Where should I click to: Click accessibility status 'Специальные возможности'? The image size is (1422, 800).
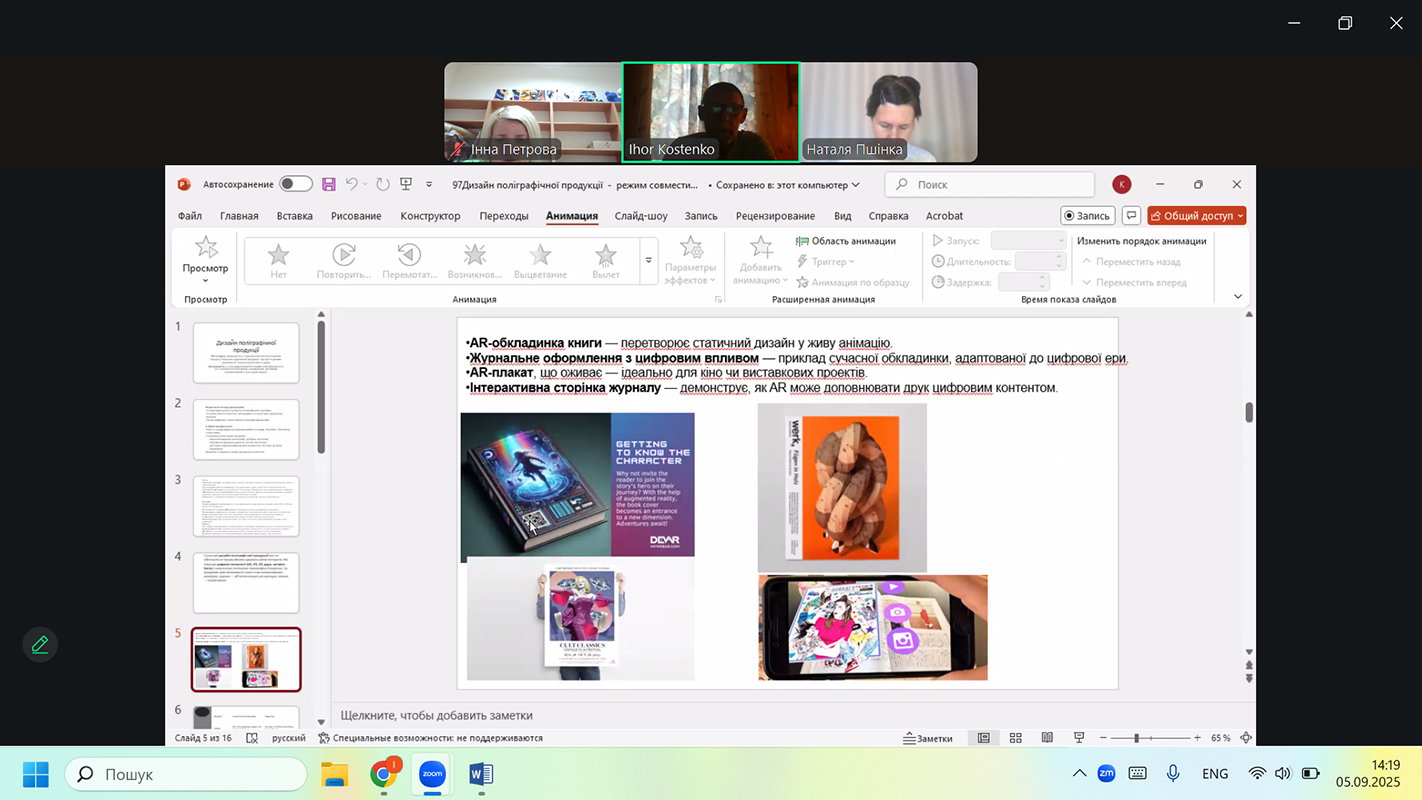(x=430, y=738)
